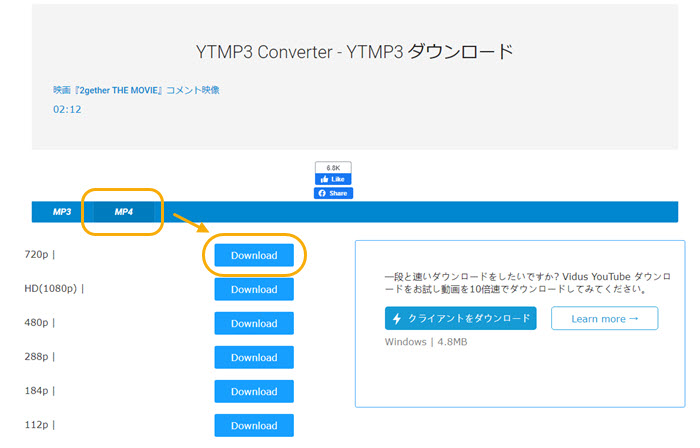This screenshot has width=700, height=448.
Task: Click Download for HD(1080p) quality
Action: tap(254, 289)
